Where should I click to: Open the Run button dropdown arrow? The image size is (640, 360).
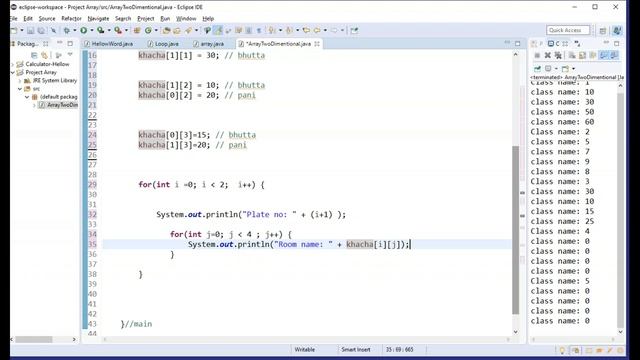point(91,30)
